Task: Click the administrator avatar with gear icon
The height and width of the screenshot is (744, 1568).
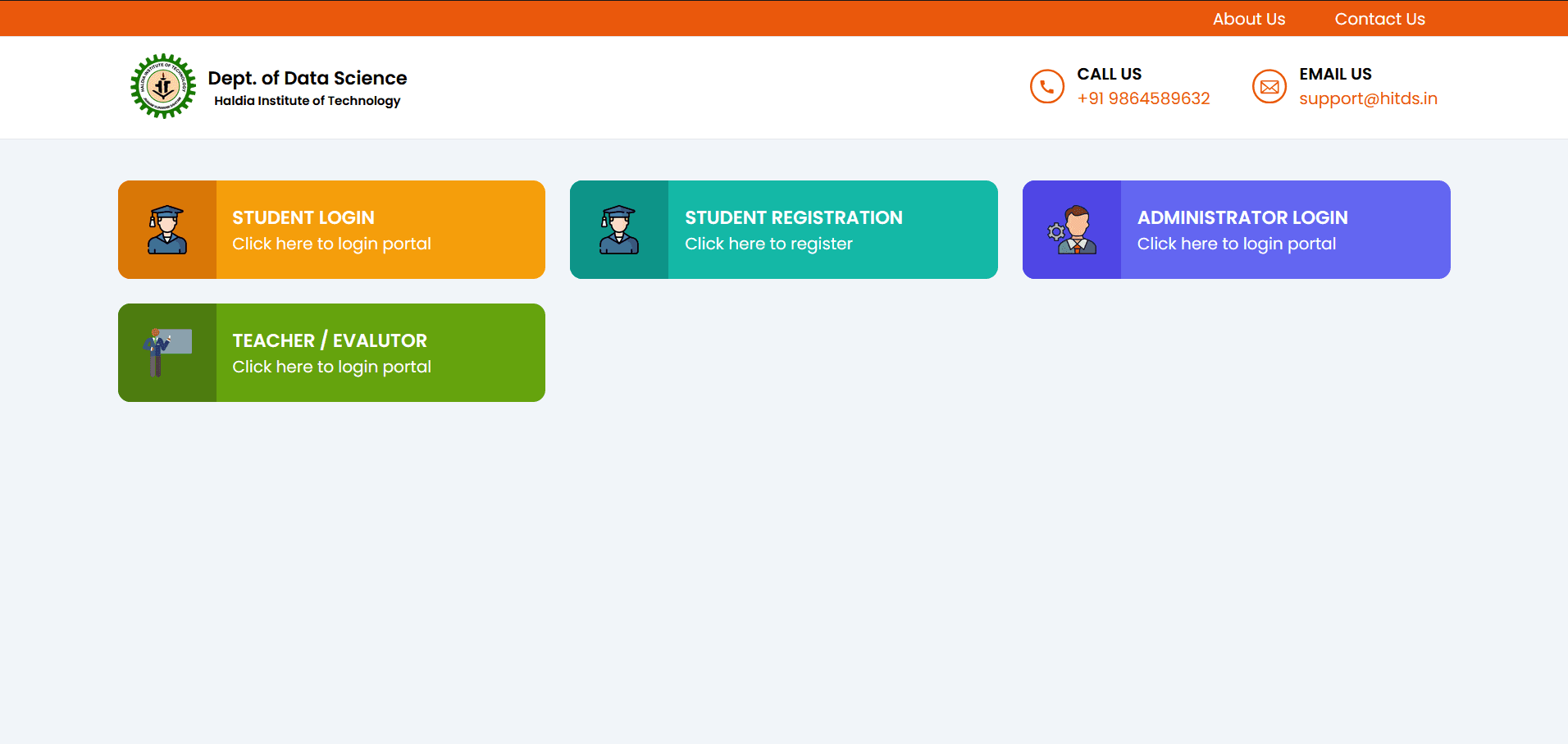Action: (x=1072, y=230)
